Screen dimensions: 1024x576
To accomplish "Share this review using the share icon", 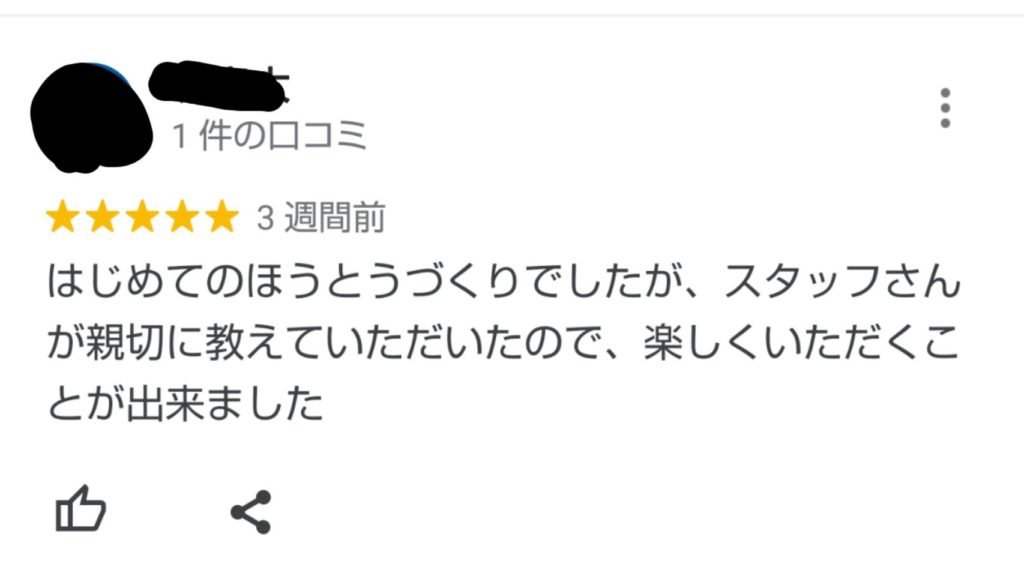I will coord(251,512).
